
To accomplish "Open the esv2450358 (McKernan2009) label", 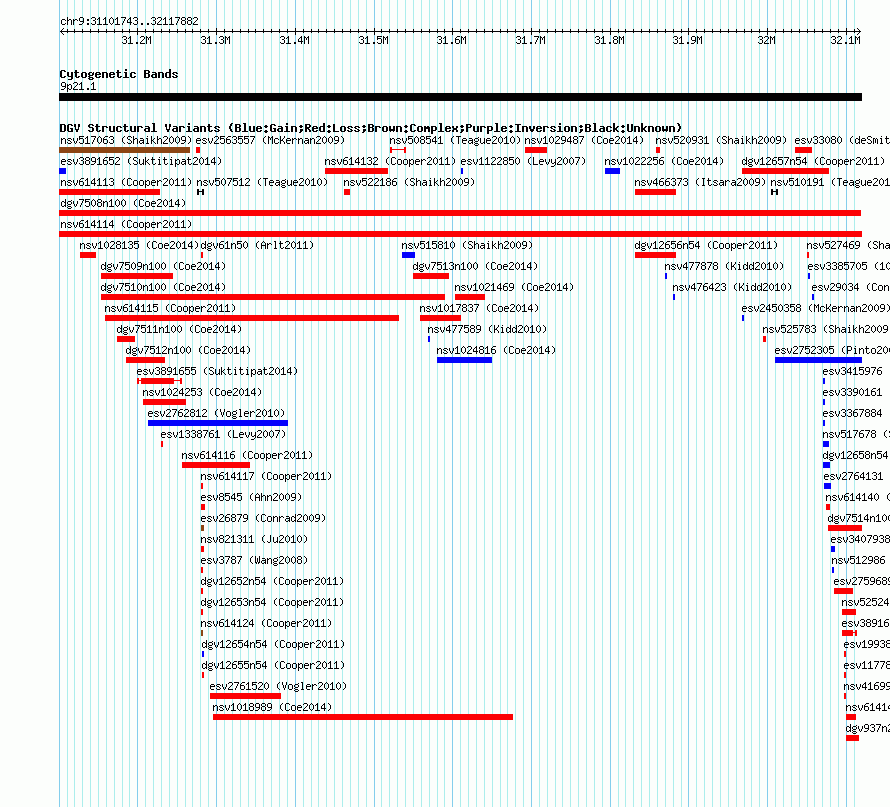I will (815, 308).
